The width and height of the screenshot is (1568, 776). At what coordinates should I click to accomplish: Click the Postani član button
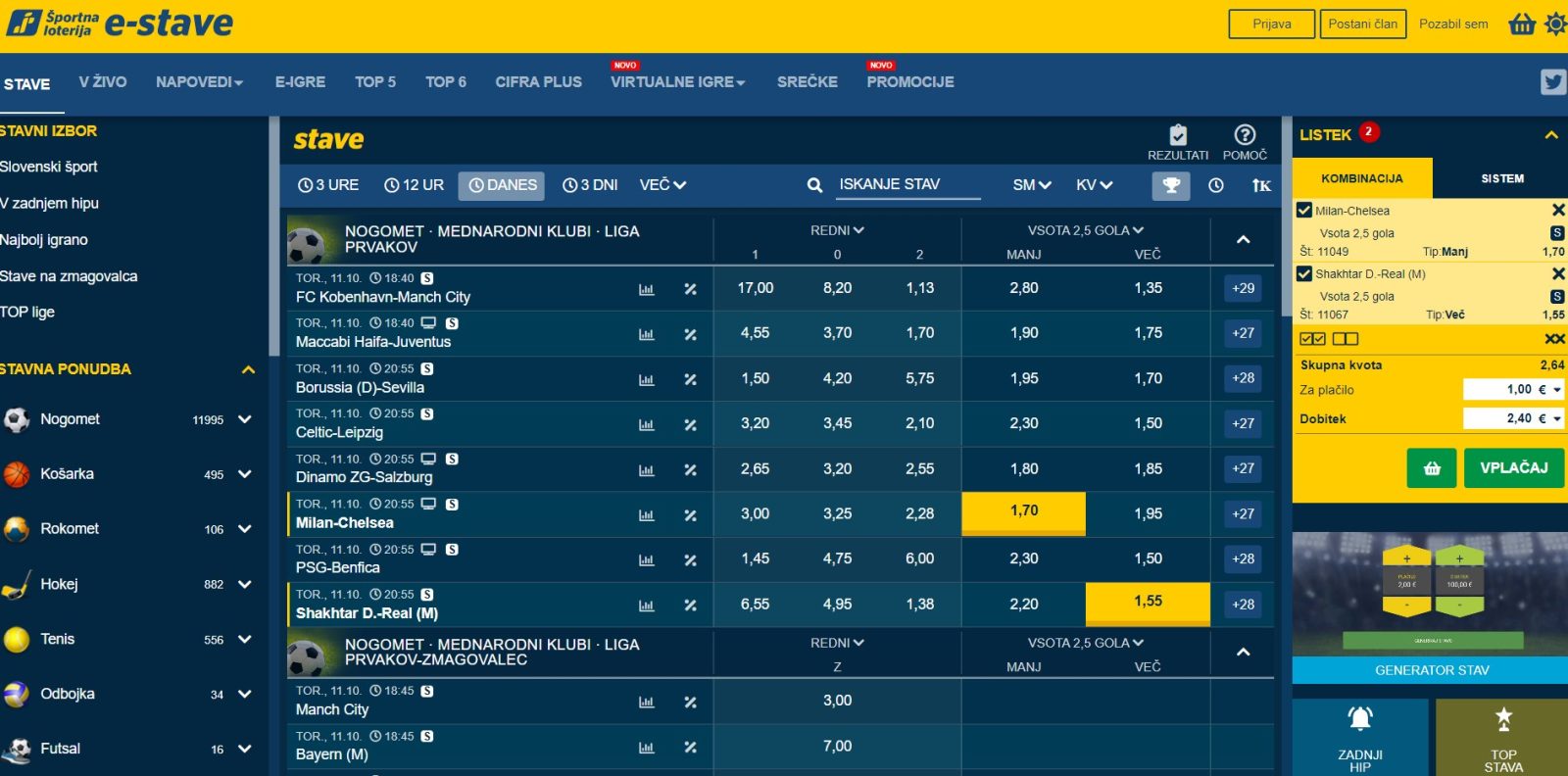pos(1363,24)
